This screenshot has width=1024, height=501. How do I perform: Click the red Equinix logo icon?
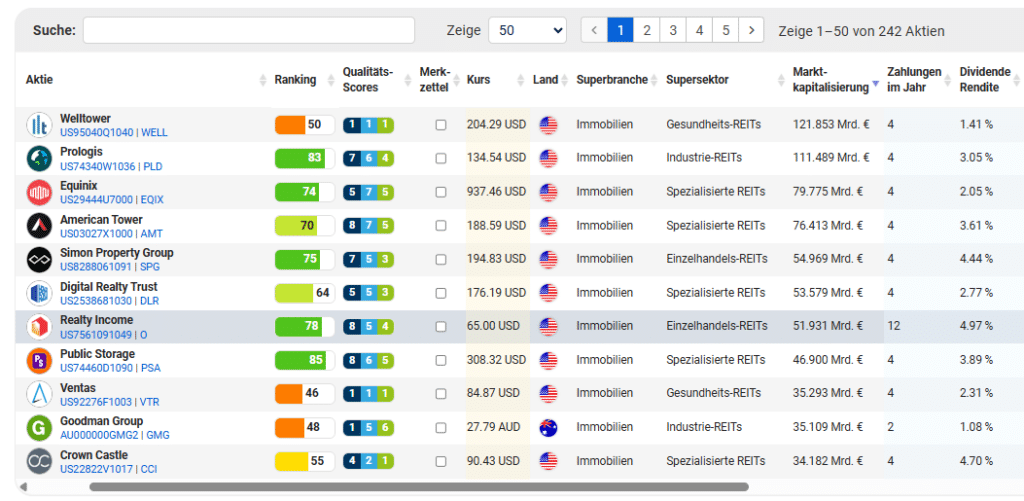tap(39, 192)
